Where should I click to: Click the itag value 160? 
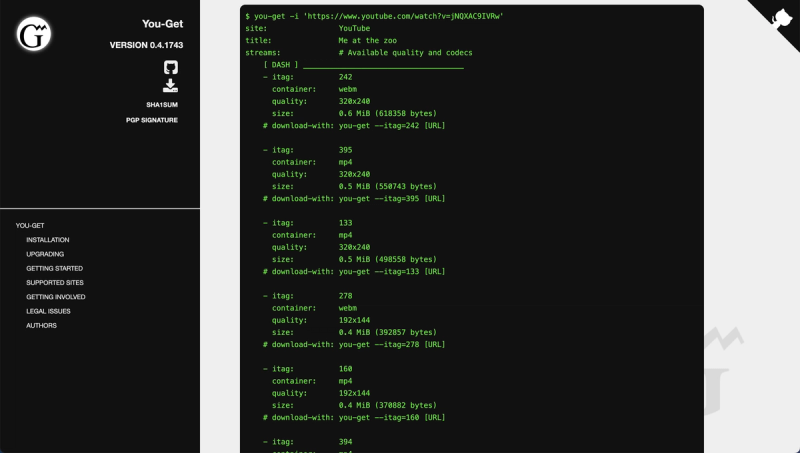(345, 369)
